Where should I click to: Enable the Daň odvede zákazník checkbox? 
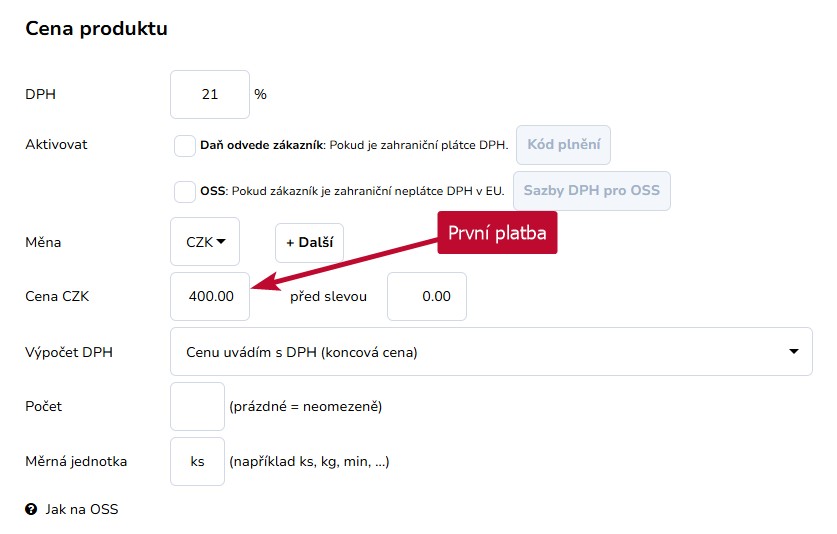[x=185, y=146]
